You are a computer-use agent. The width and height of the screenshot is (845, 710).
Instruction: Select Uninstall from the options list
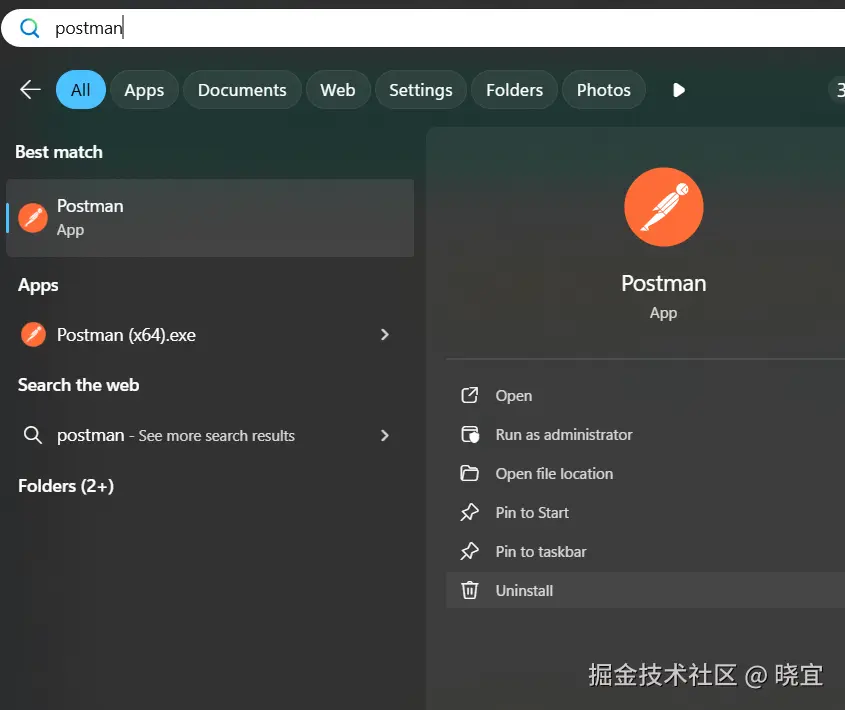[x=524, y=590]
